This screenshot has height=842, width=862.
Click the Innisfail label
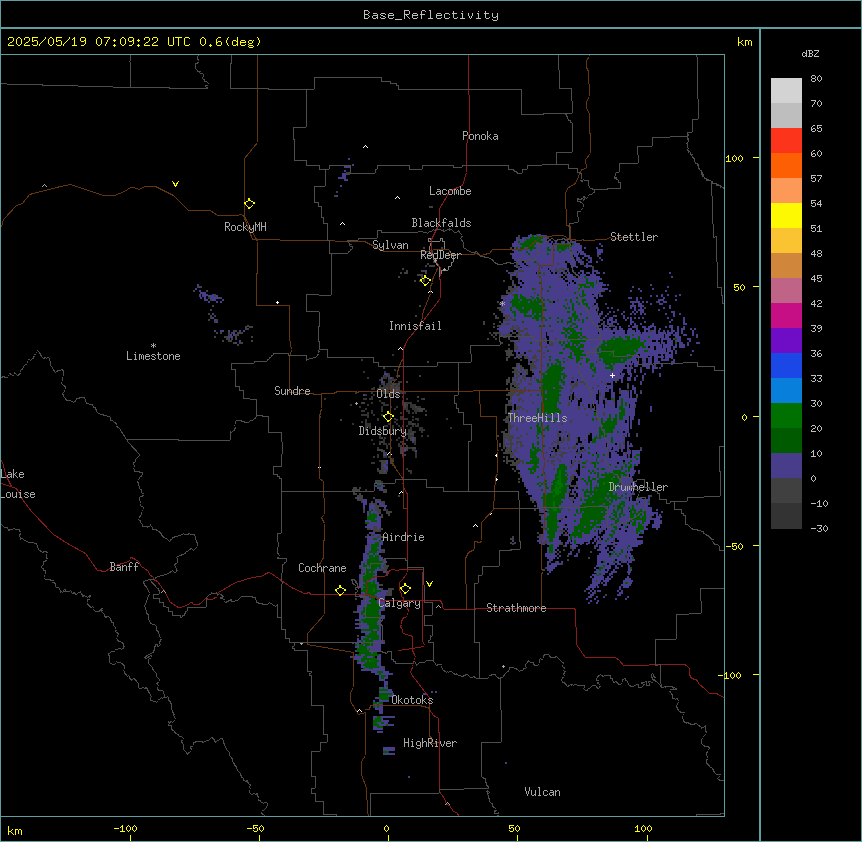coord(415,326)
